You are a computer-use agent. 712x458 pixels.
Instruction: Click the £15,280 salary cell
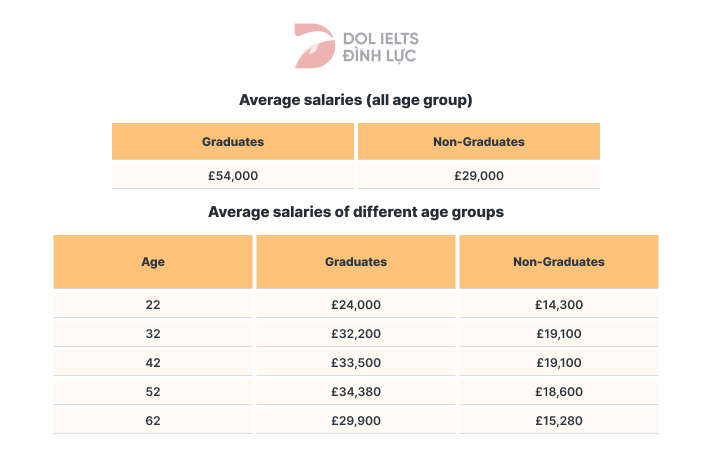click(559, 420)
